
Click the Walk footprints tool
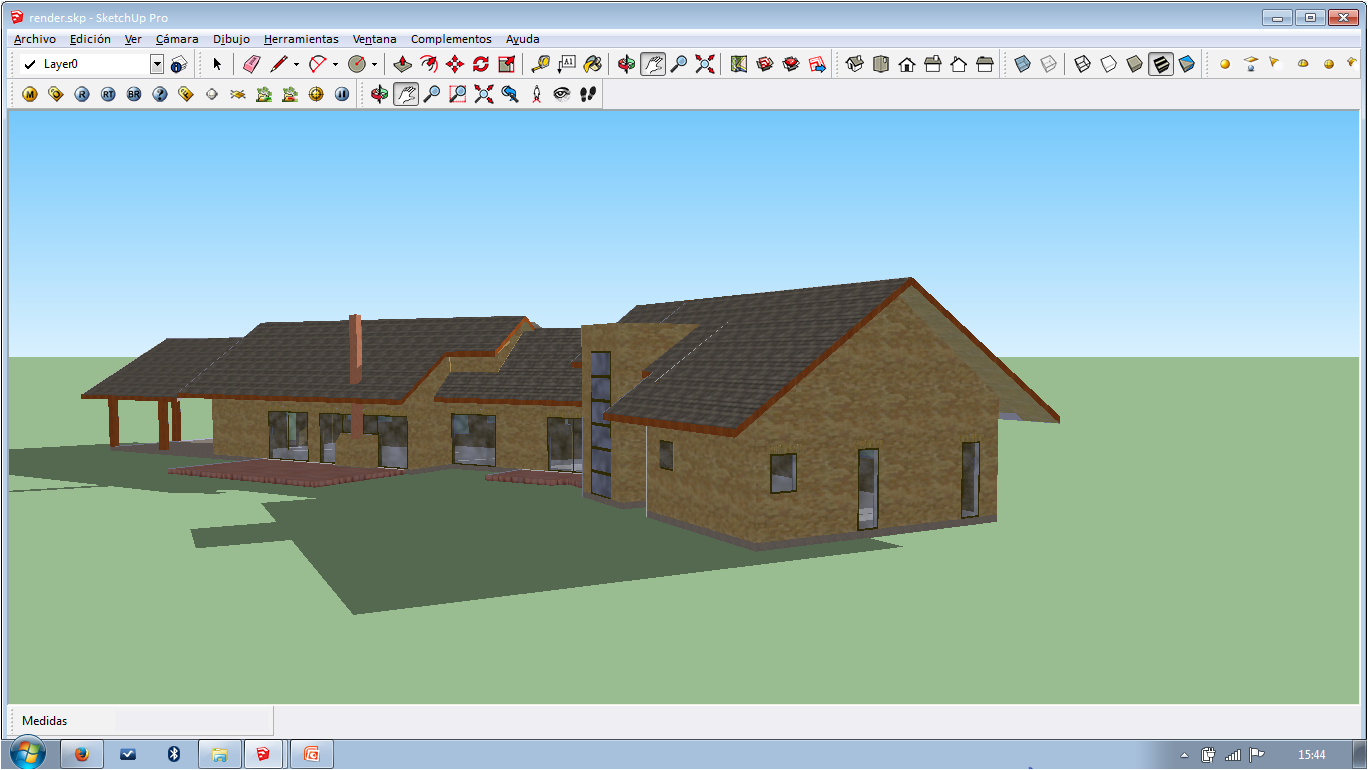(588, 94)
